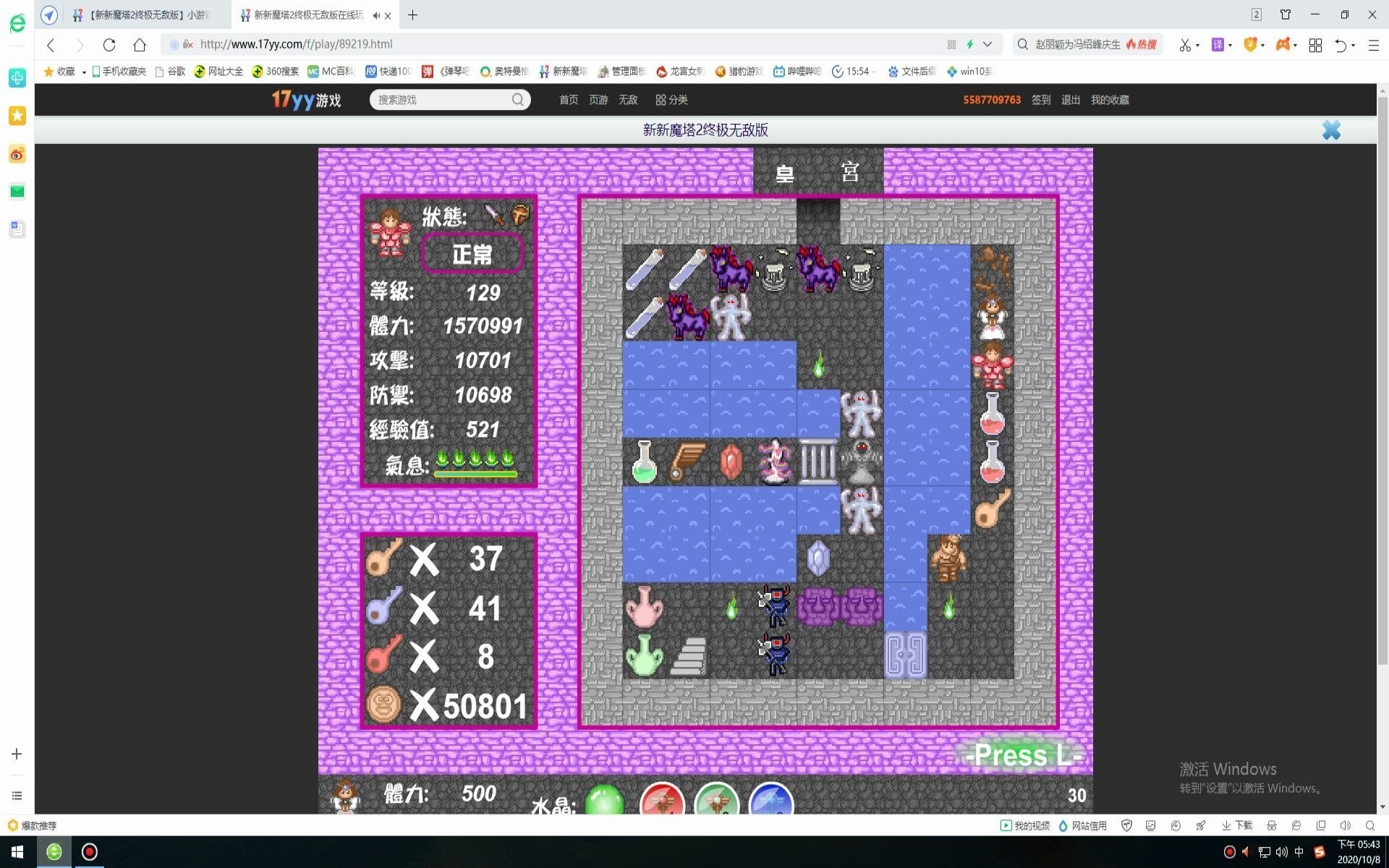Open the scissors screenshot tool
The height and width of the screenshot is (868, 1389).
(x=1184, y=45)
